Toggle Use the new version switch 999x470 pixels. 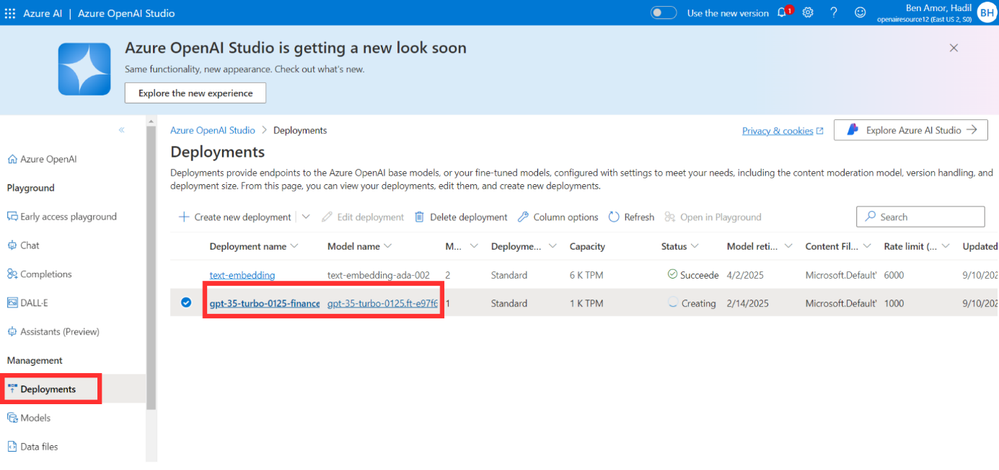663,13
